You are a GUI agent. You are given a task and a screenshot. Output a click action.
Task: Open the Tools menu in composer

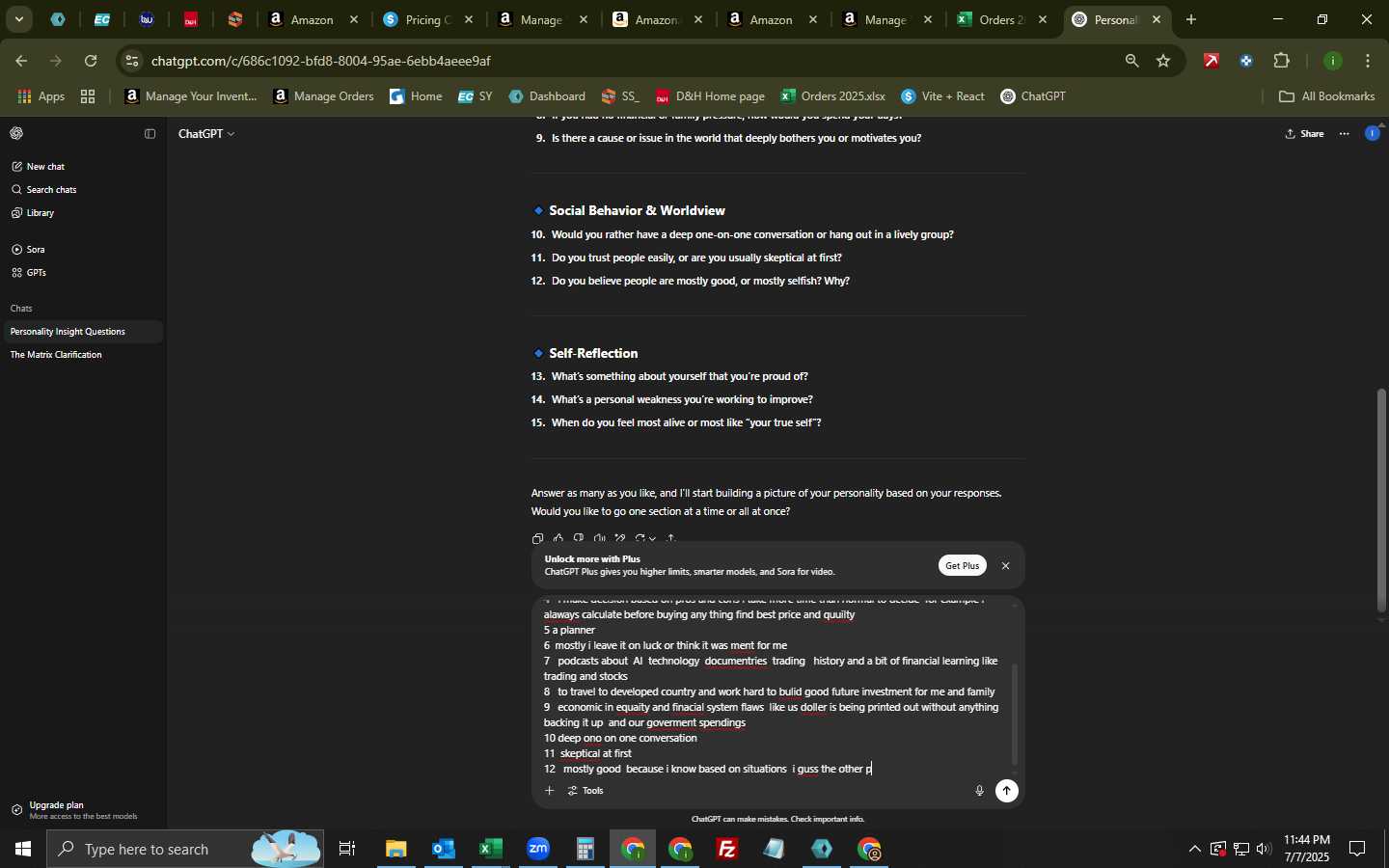[586, 791]
